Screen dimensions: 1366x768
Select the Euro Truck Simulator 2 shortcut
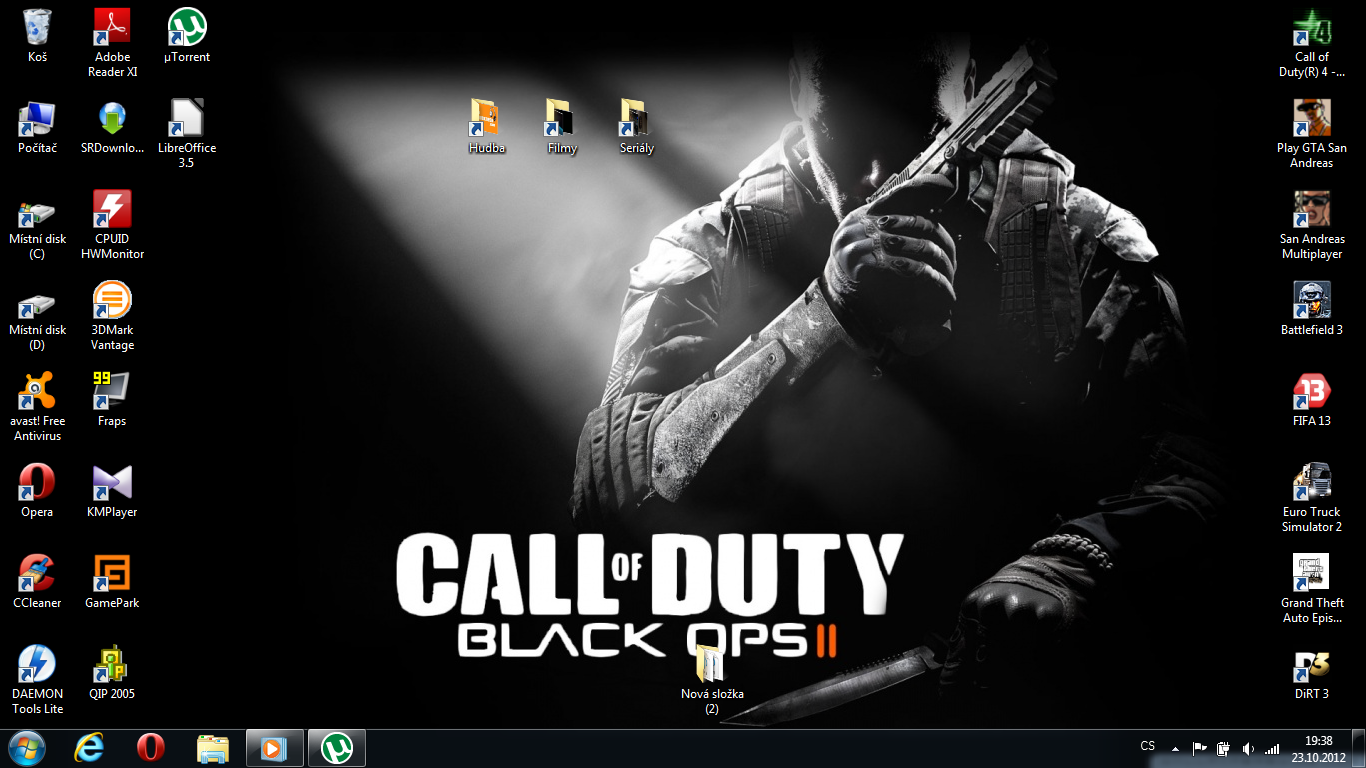click(x=1312, y=498)
